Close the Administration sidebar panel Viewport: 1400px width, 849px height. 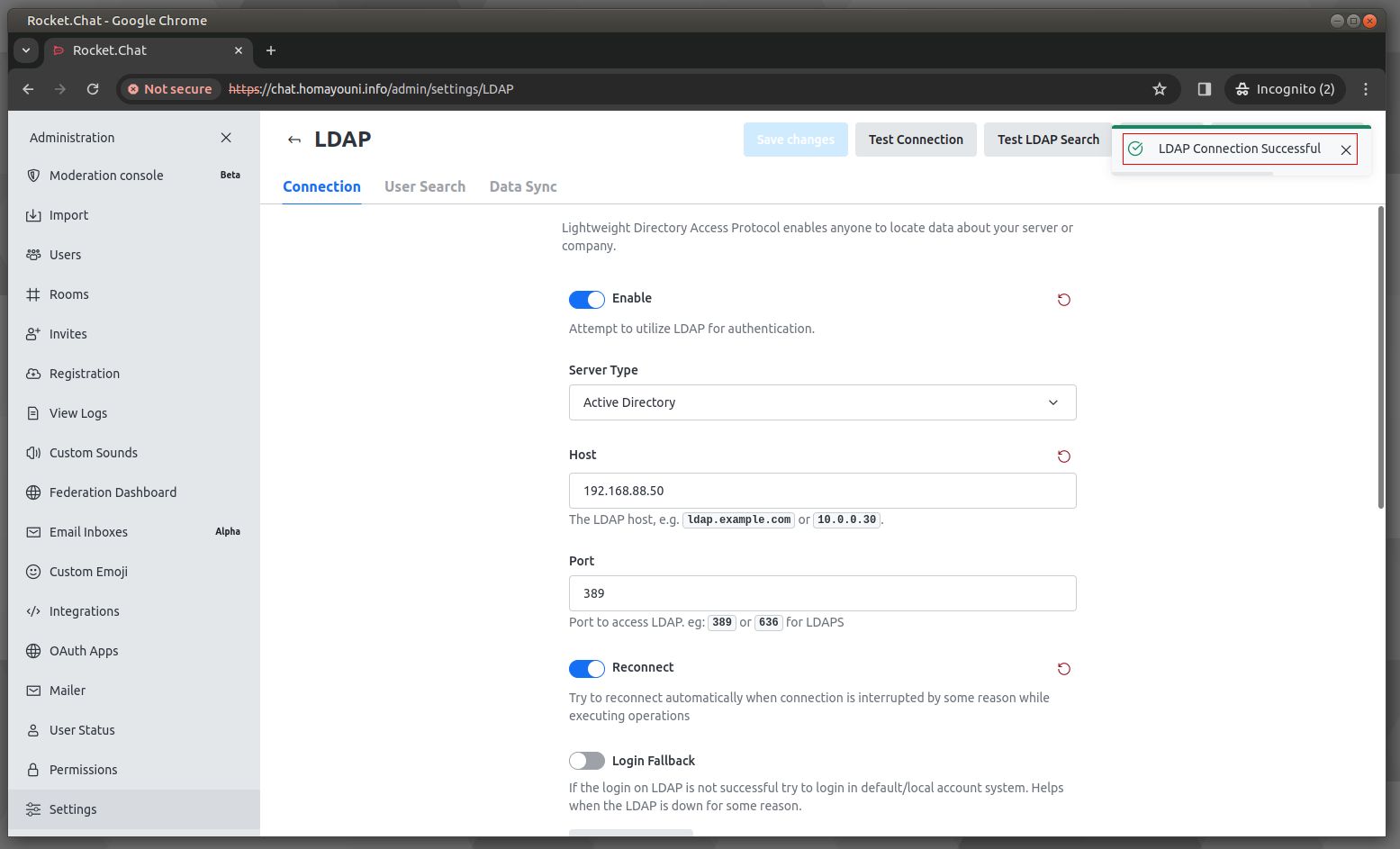(x=226, y=138)
